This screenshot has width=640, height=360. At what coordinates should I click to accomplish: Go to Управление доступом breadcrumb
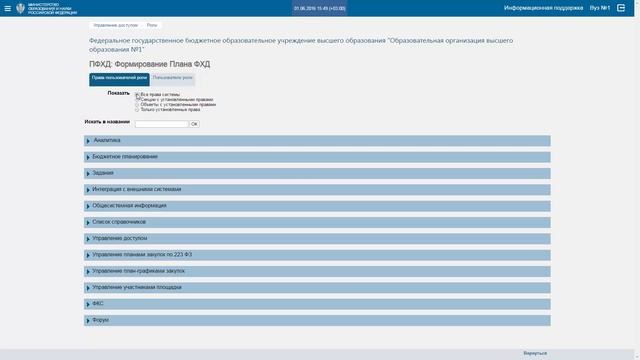tap(116, 25)
